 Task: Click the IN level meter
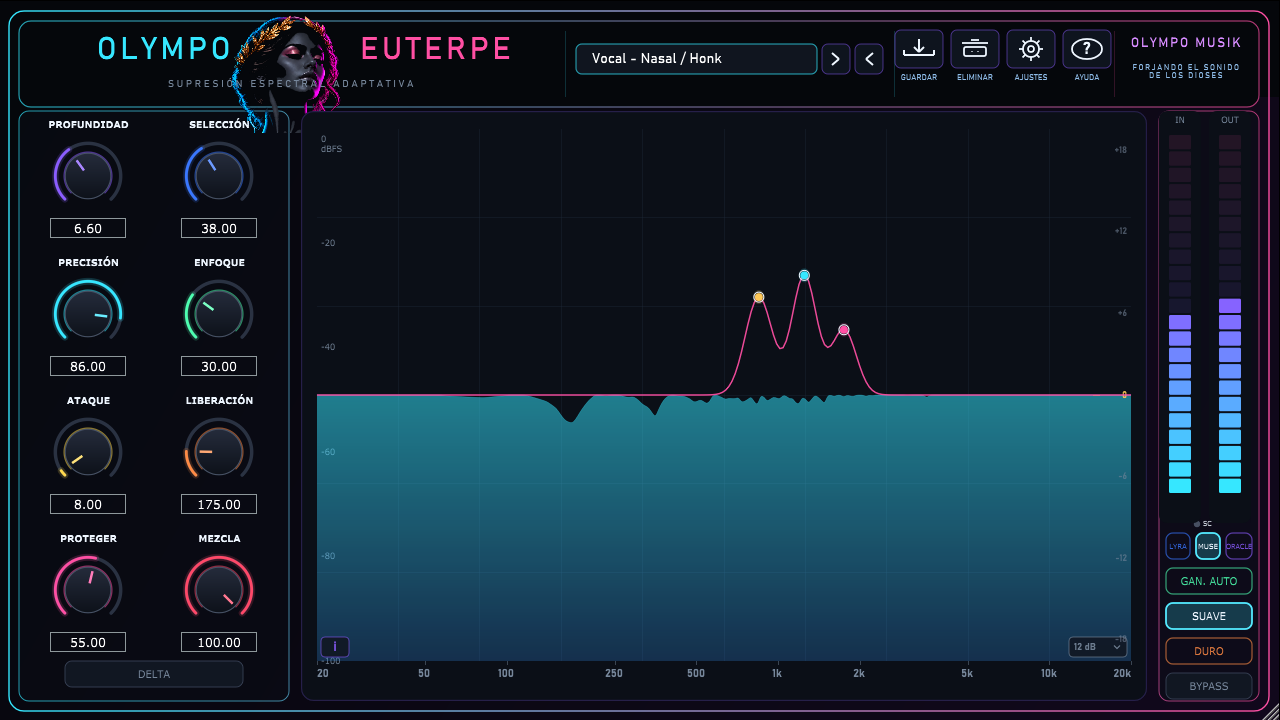coord(1180,314)
